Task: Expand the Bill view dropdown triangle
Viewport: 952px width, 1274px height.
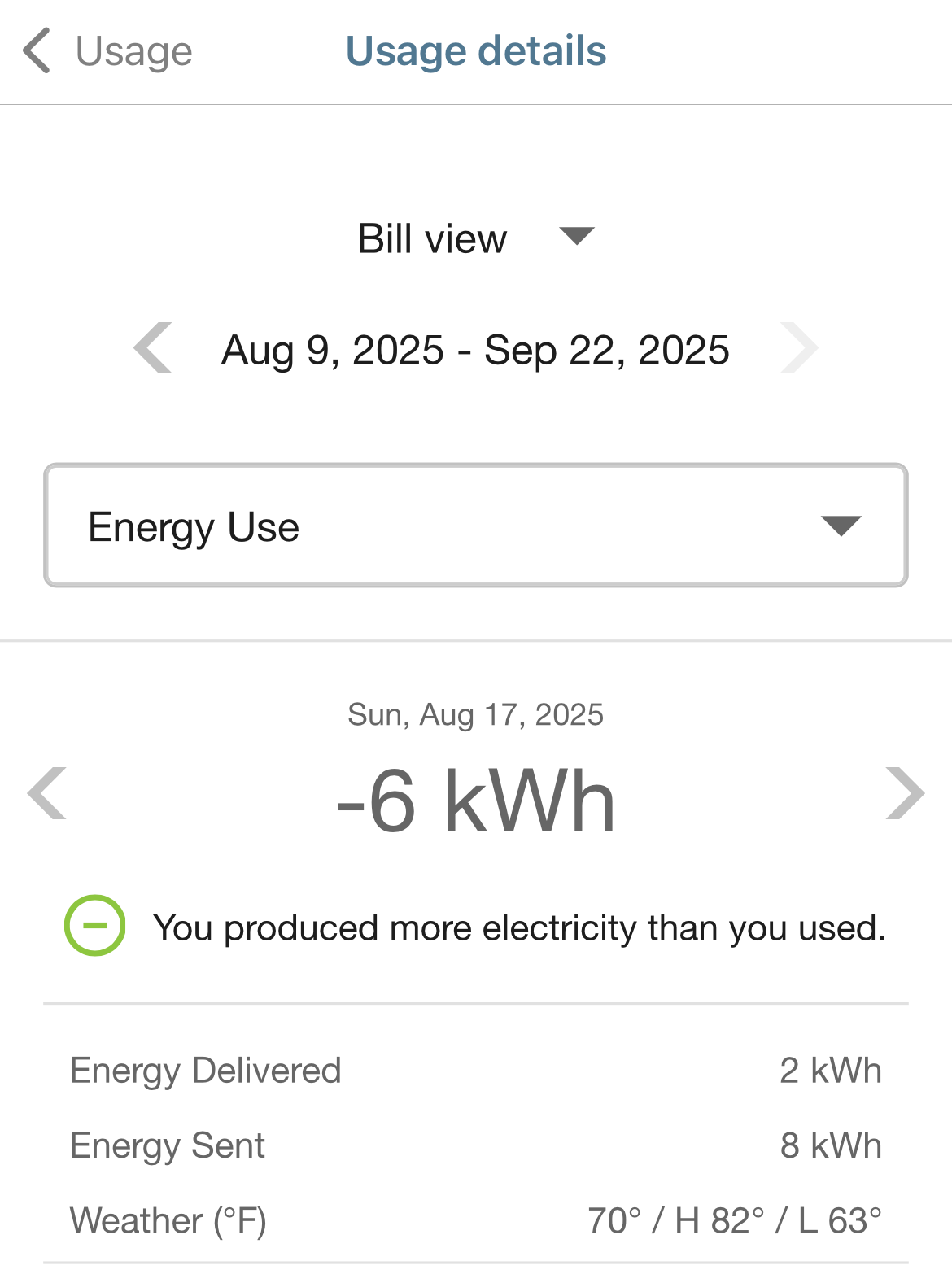Action: (x=577, y=236)
